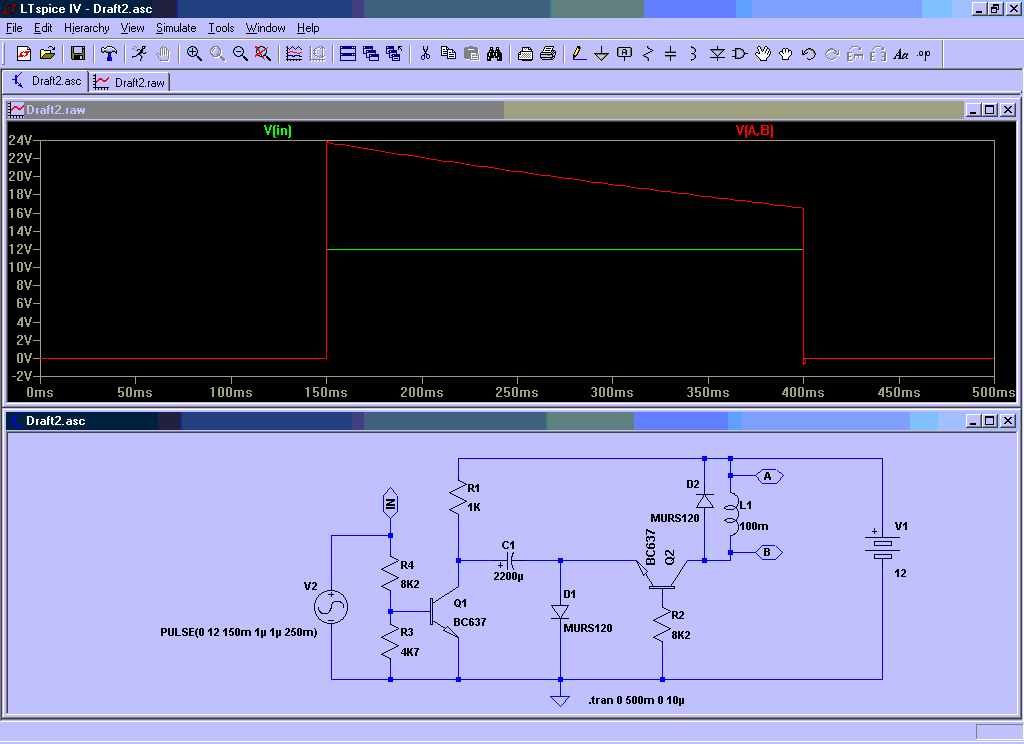Screen dimensions: 1024x744
Task: Click the 250ms time axis label
Action: 517,392
